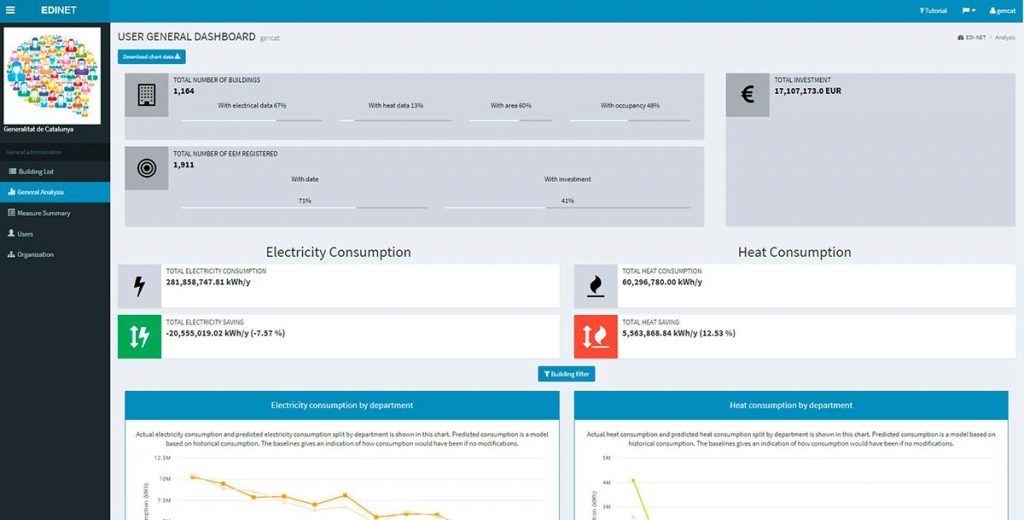Click the green electricity saving icon
Image resolution: width=1024 pixels, height=520 pixels.
click(x=139, y=337)
